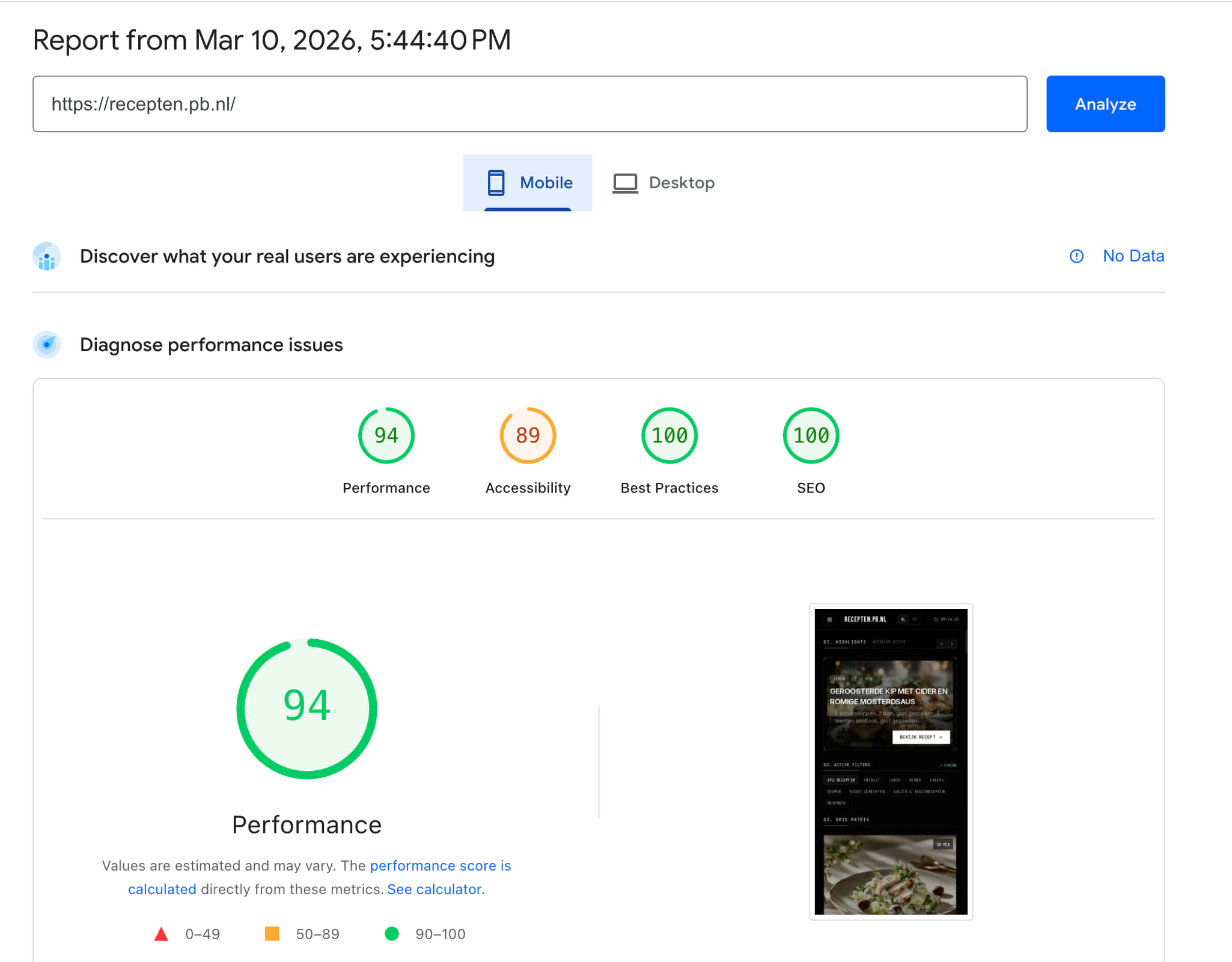
Task: Click the mobile phone icon
Action: [x=496, y=183]
